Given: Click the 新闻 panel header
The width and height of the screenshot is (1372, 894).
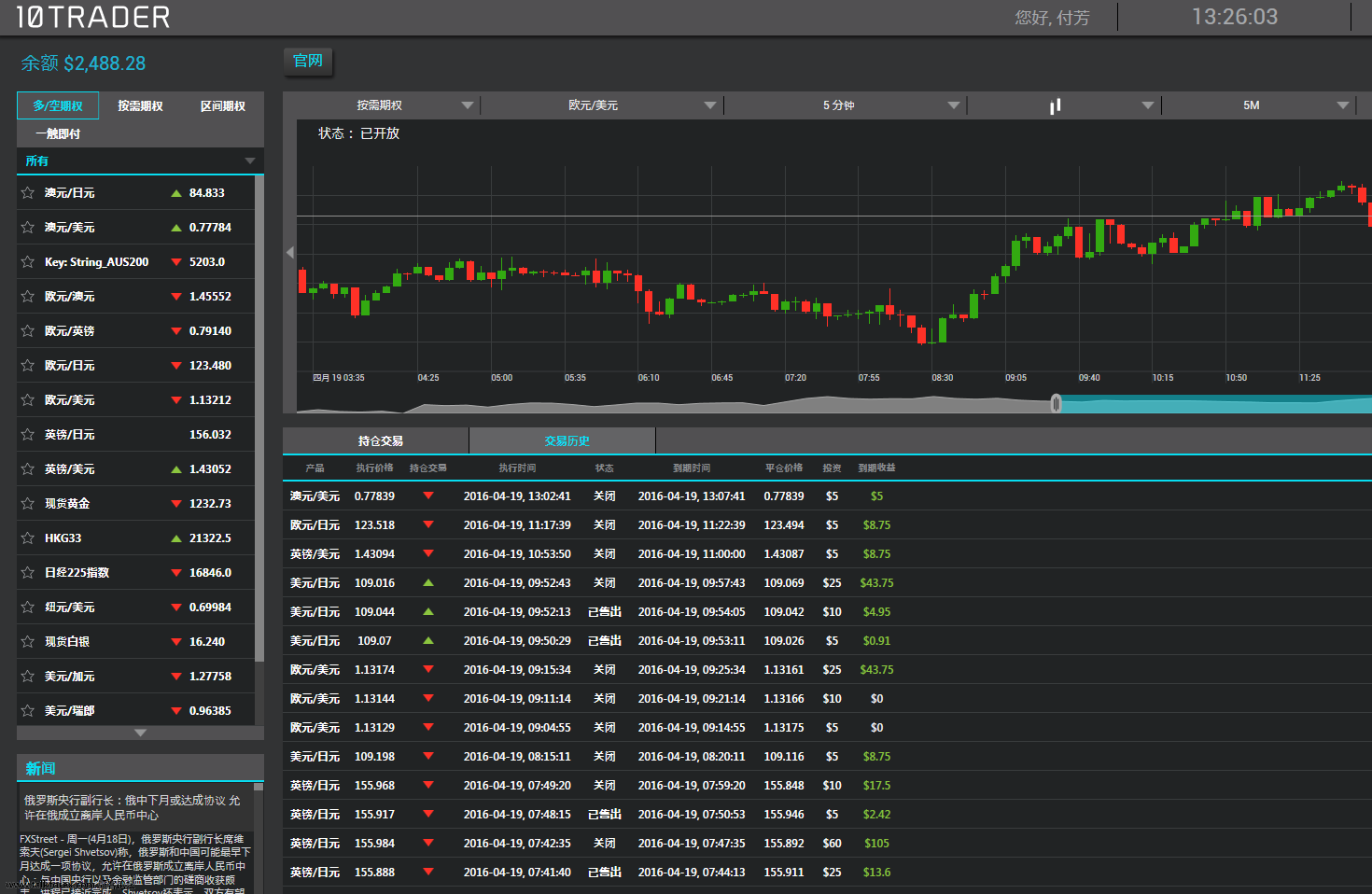Looking at the screenshot, I should tap(140, 768).
